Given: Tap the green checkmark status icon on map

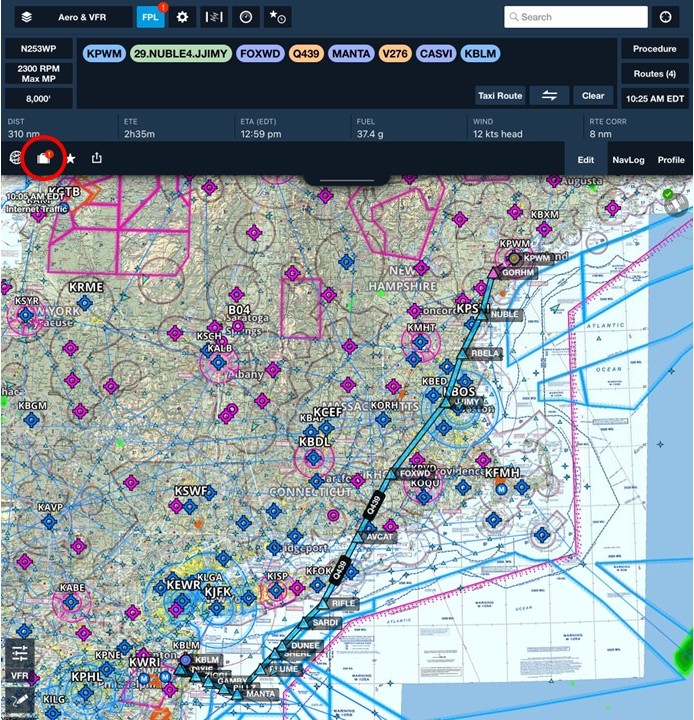Looking at the screenshot, I should click(668, 195).
